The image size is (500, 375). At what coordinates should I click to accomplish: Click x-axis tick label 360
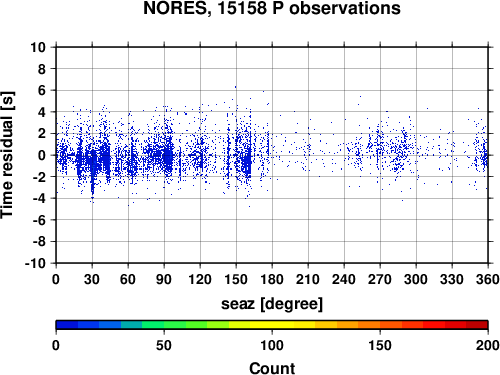tap(488, 279)
